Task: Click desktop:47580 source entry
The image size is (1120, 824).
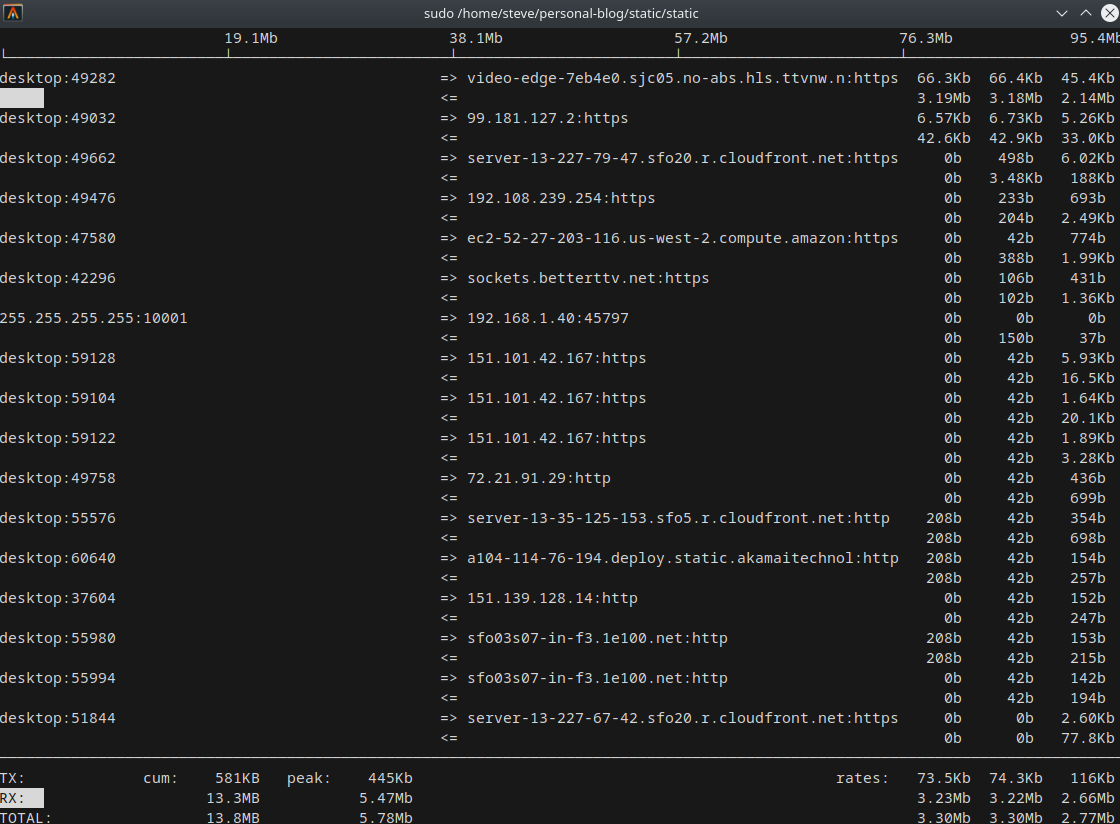Action: (58, 238)
